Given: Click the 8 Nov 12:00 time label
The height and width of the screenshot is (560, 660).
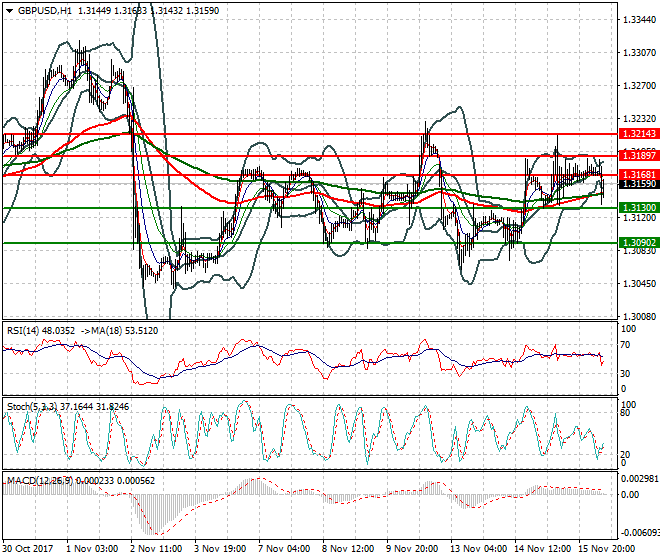Looking at the screenshot, I should [x=348, y=549].
